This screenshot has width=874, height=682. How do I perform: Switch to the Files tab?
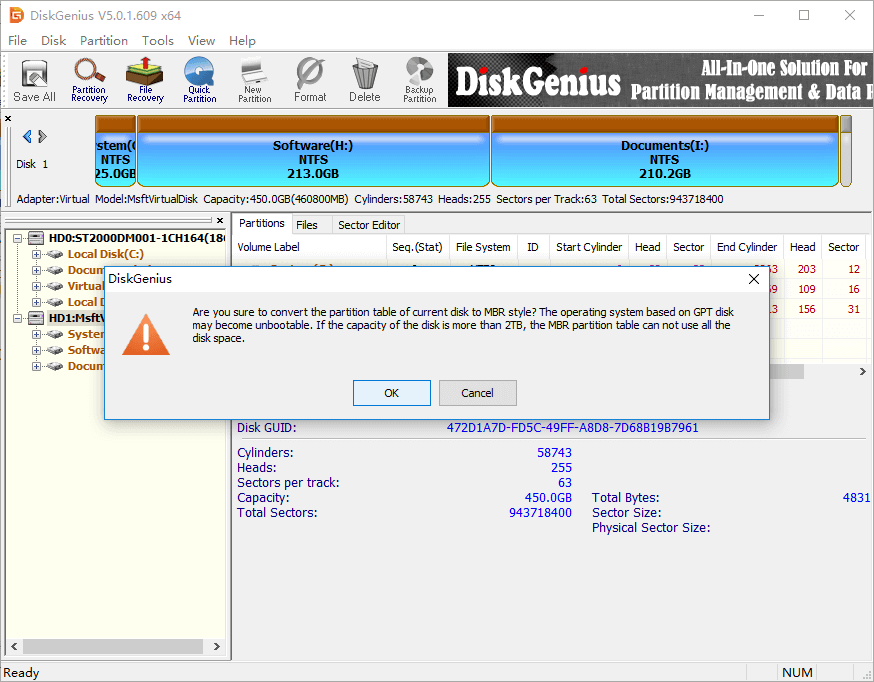pos(307,225)
